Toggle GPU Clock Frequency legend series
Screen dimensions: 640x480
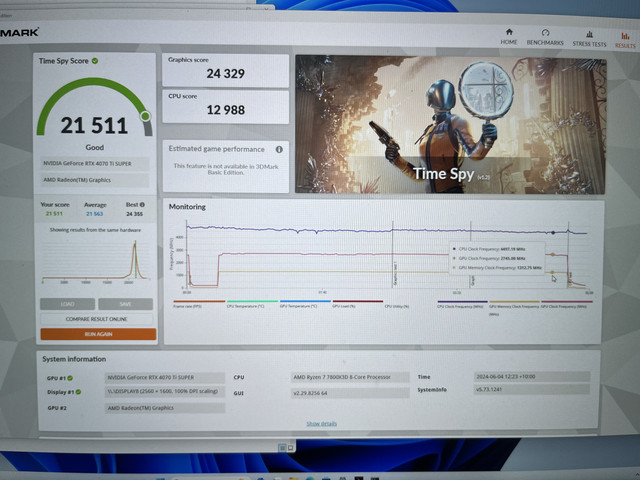point(567,304)
